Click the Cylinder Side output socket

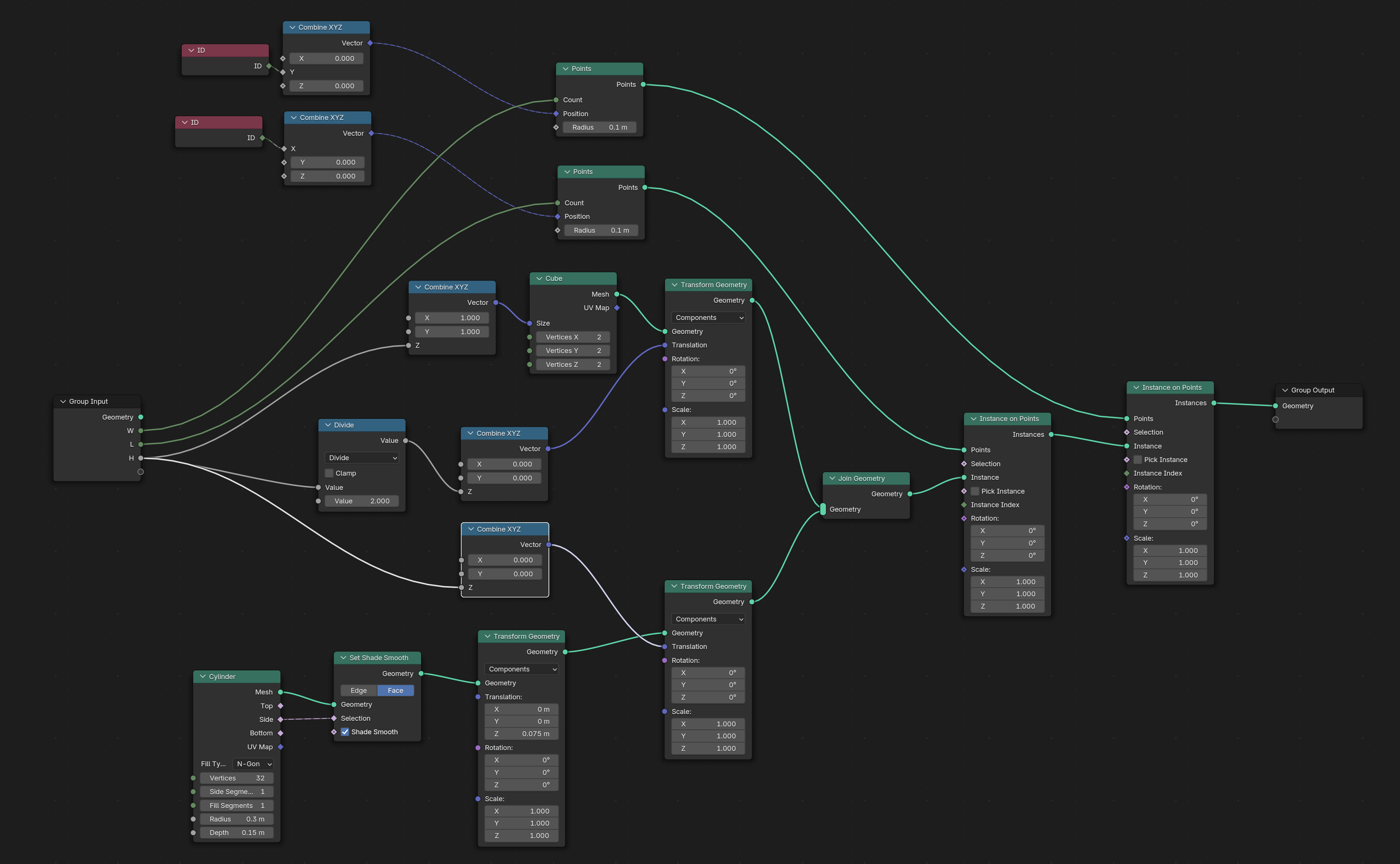(280, 719)
